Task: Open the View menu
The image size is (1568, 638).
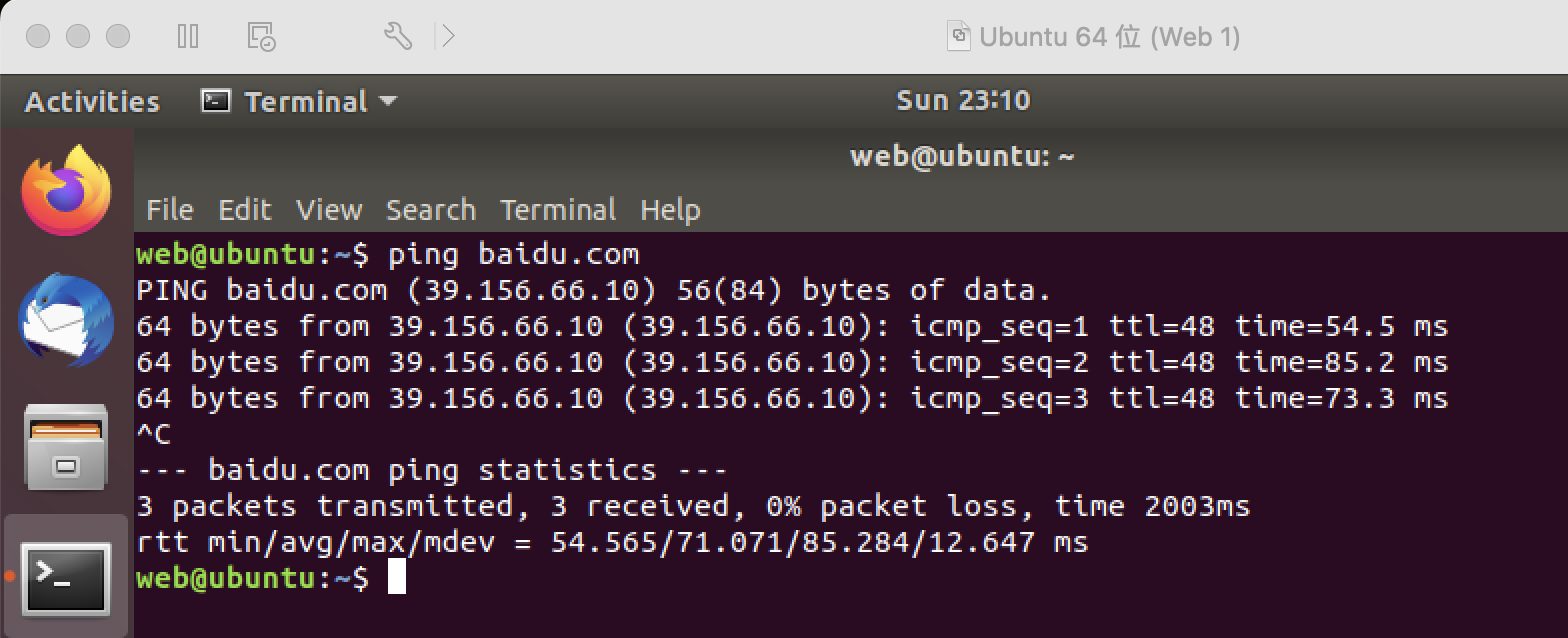Action: coord(328,210)
